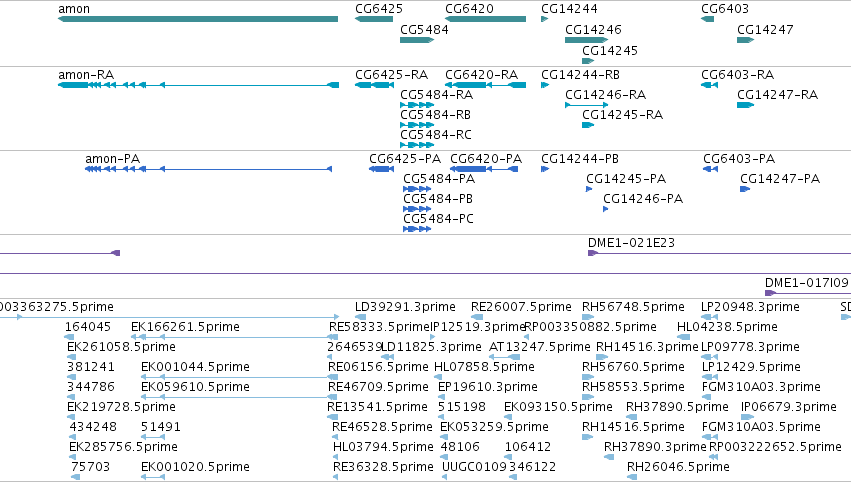Select the CG5484-PC protein glyph
This screenshot has height=482, width=851.
click(x=417, y=229)
